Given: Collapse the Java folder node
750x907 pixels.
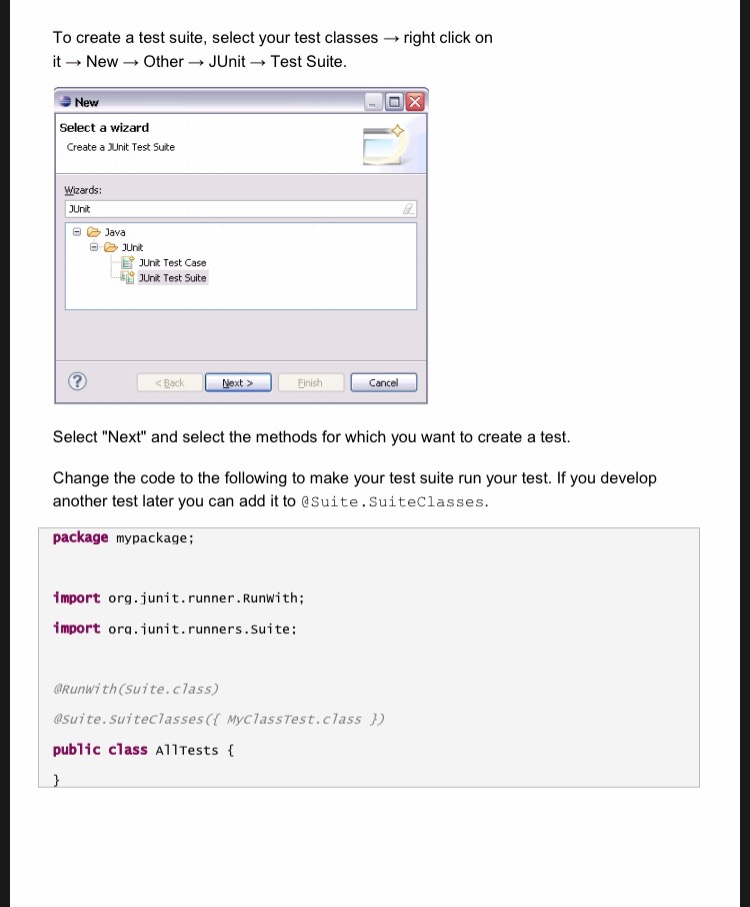Looking at the screenshot, I should [76, 231].
